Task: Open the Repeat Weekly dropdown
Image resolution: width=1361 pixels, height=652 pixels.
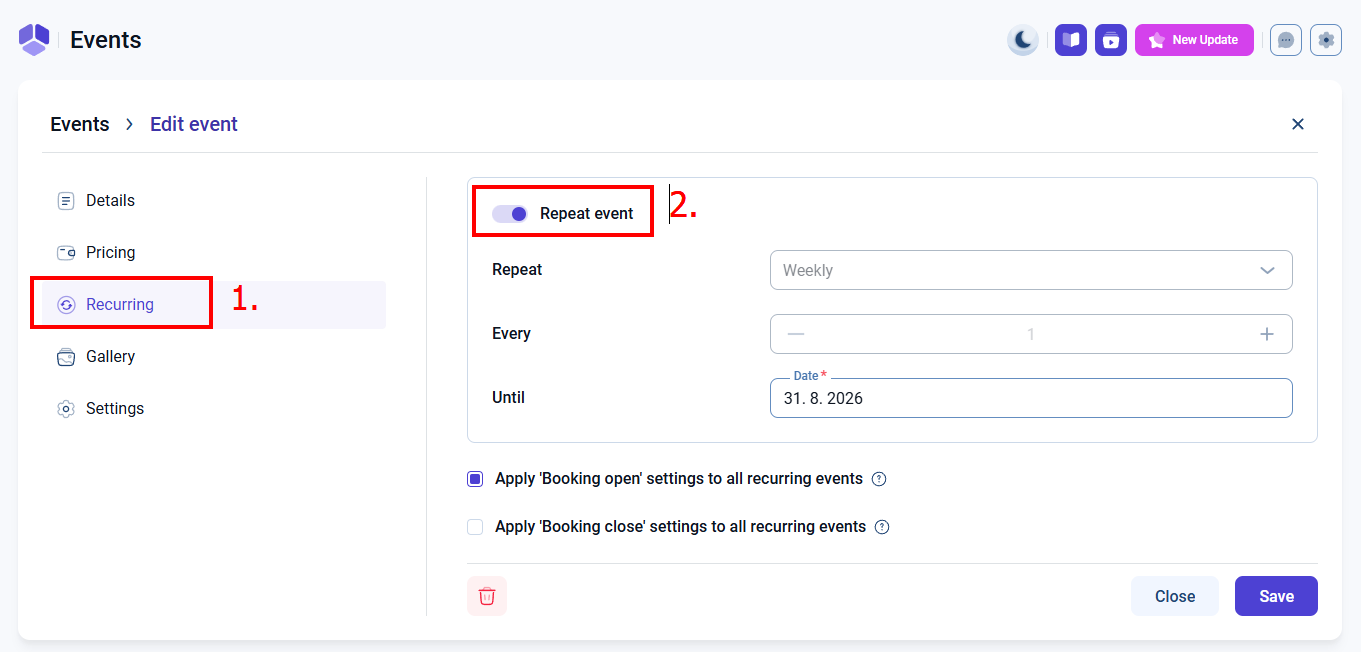Action: 1031,270
